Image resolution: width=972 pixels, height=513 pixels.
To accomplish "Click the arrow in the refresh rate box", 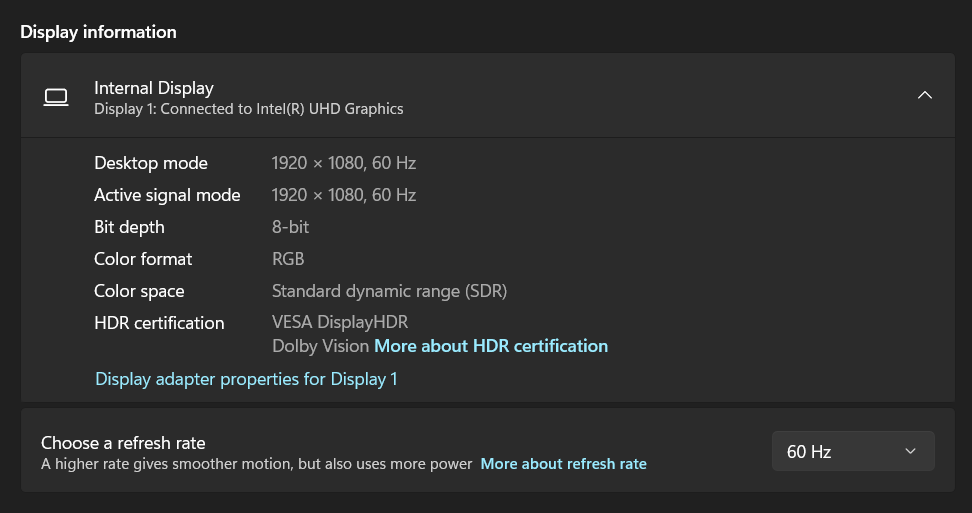I will [910, 451].
